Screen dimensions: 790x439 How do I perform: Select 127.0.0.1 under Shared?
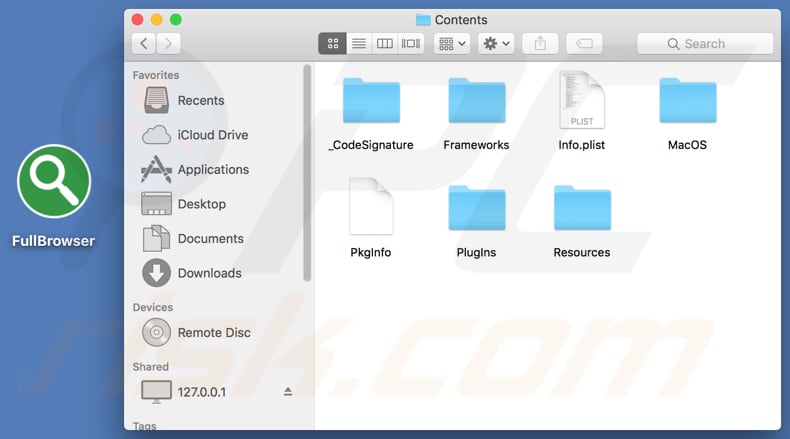coord(184,392)
